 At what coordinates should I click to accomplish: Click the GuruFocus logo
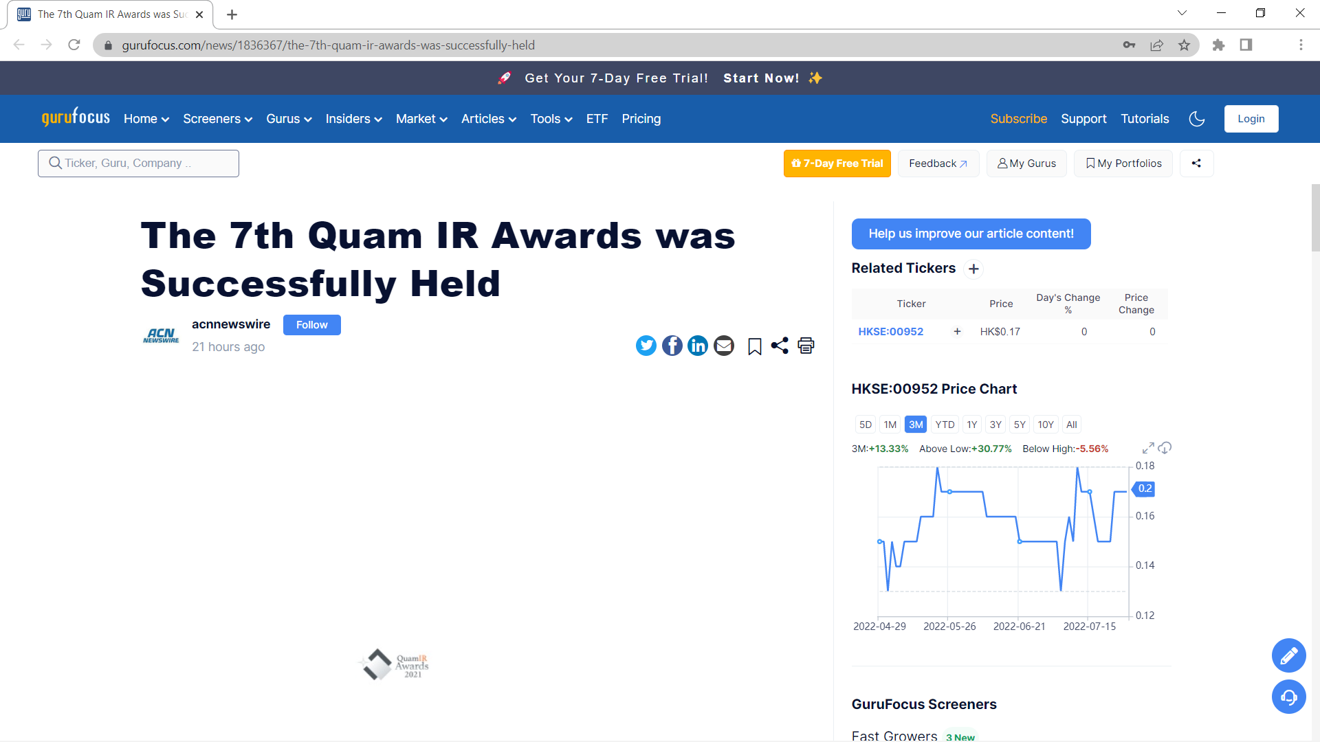[x=76, y=118]
